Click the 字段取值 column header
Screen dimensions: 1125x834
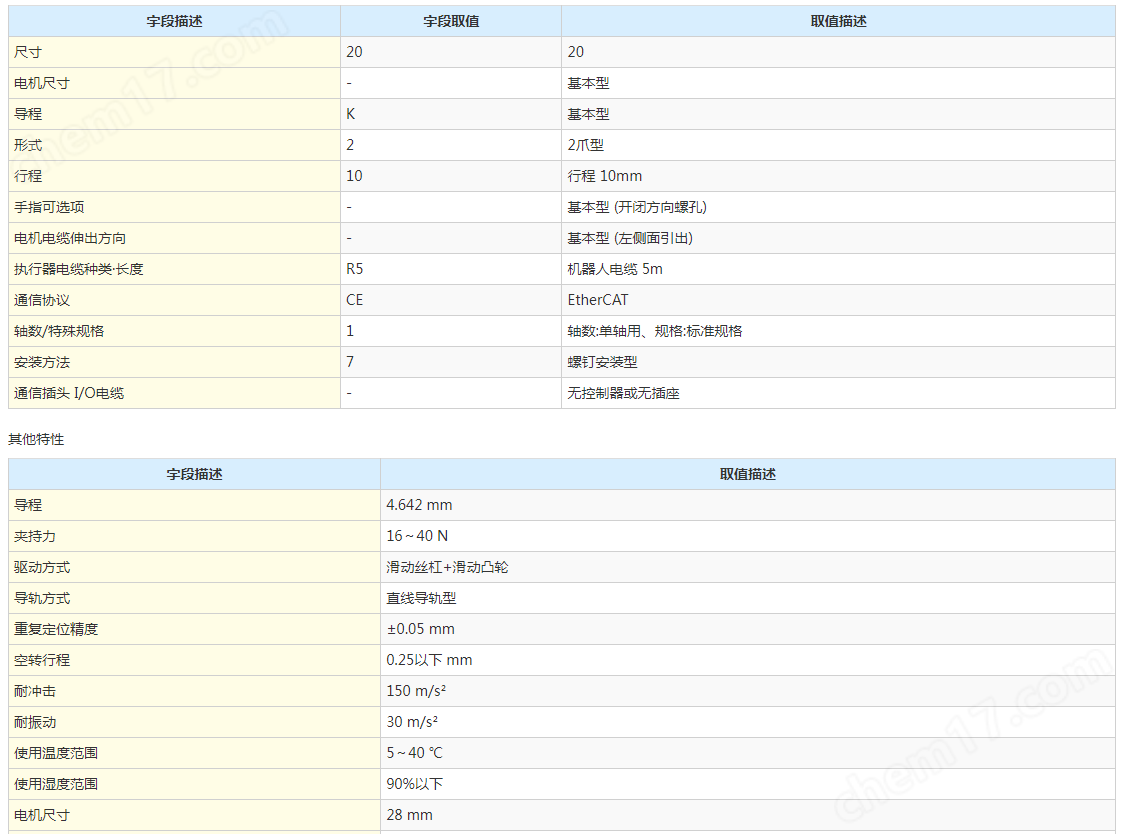[x=450, y=21]
